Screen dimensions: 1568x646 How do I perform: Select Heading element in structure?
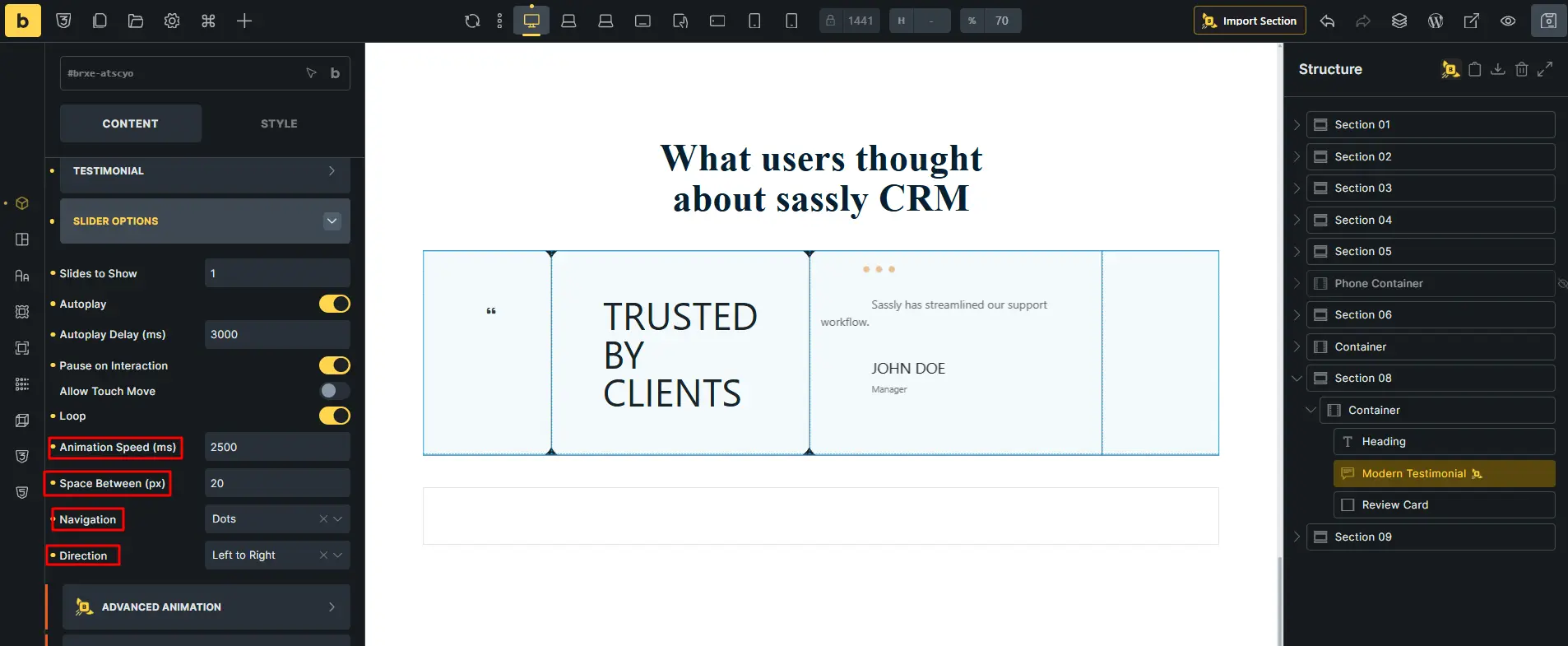point(1444,442)
